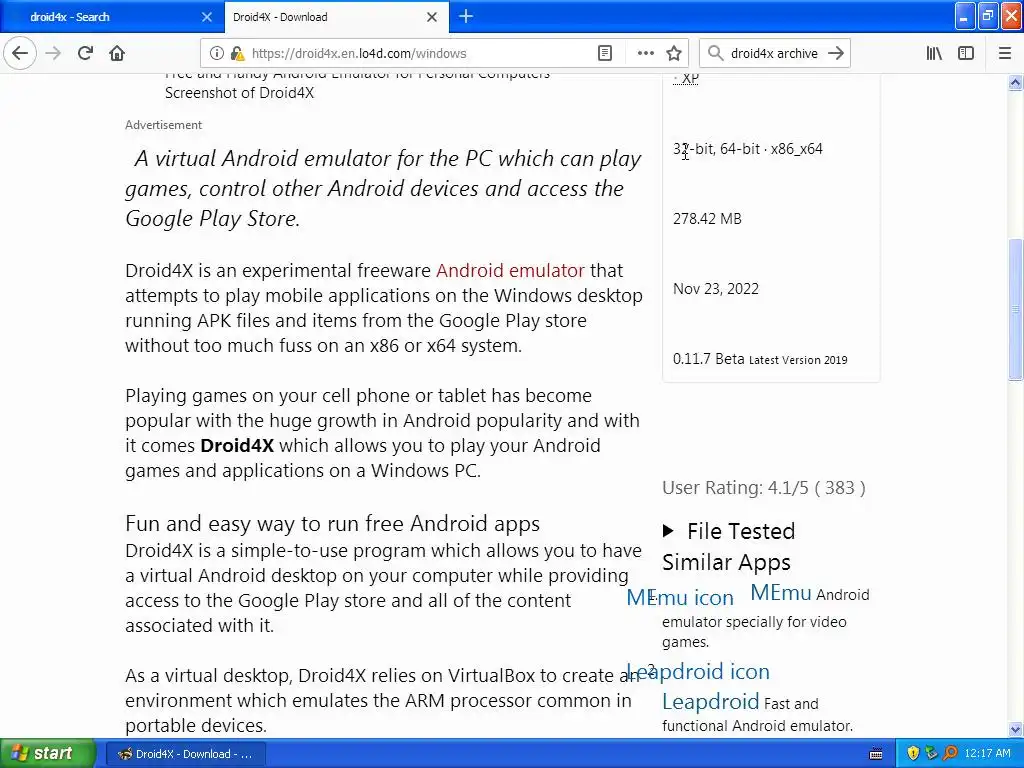Open the Firefox home page

pos(117,53)
